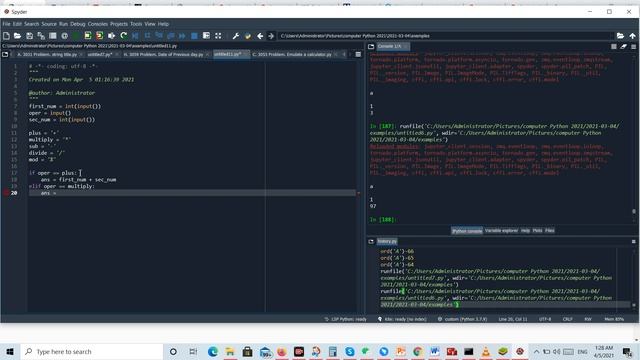Click the Kite ready status entry
This screenshot has width=640, height=360.
coord(402,319)
